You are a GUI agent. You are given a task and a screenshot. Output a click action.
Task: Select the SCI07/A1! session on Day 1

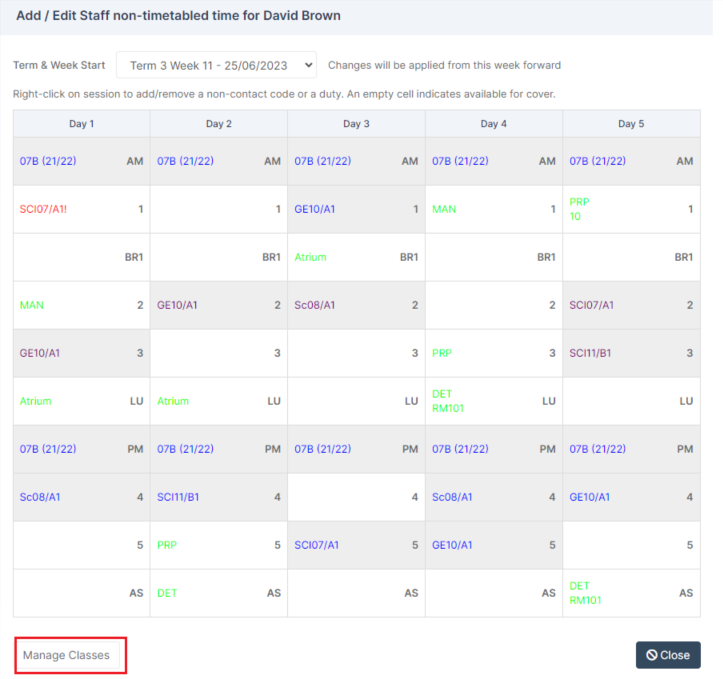(82, 209)
